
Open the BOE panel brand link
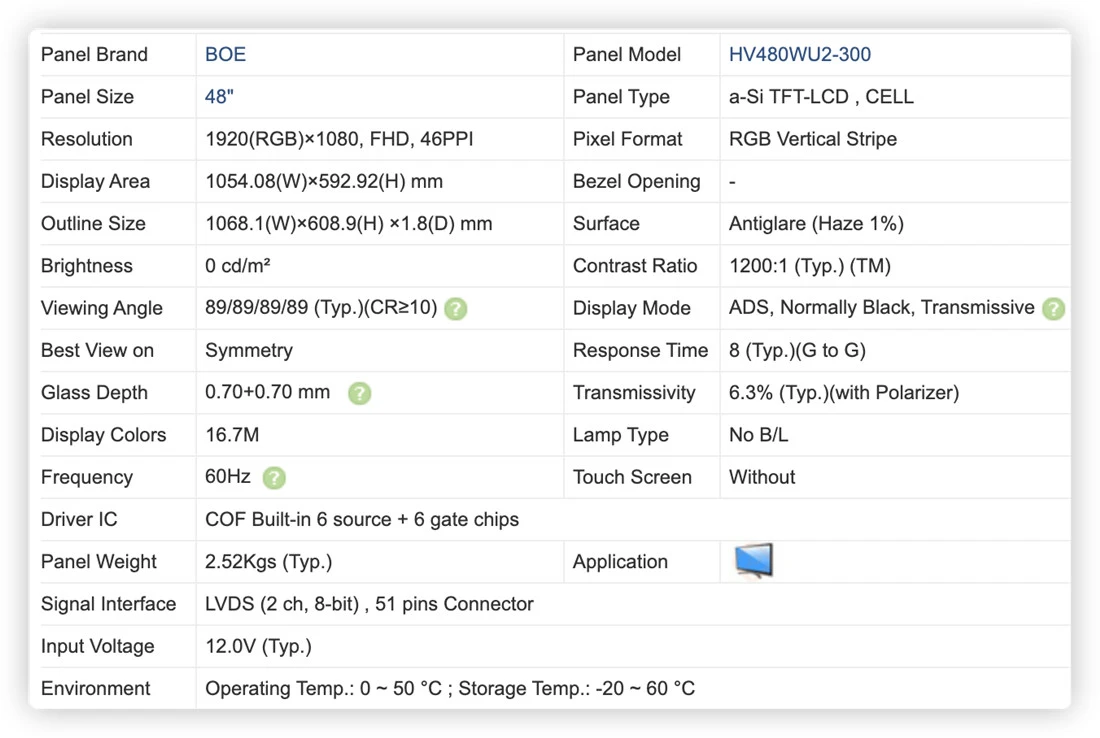coord(225,55)
